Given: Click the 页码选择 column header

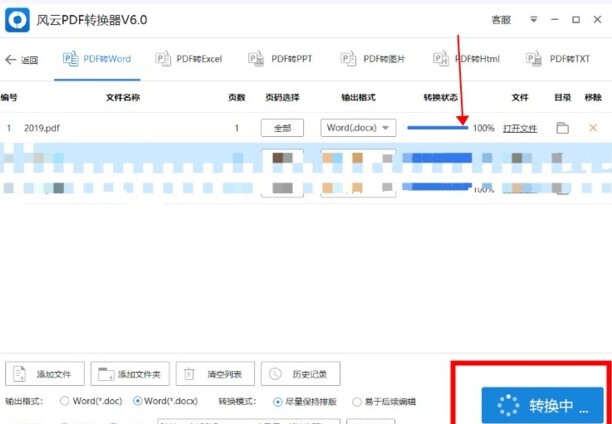Looking at the screenshot, I should [282, 98].
